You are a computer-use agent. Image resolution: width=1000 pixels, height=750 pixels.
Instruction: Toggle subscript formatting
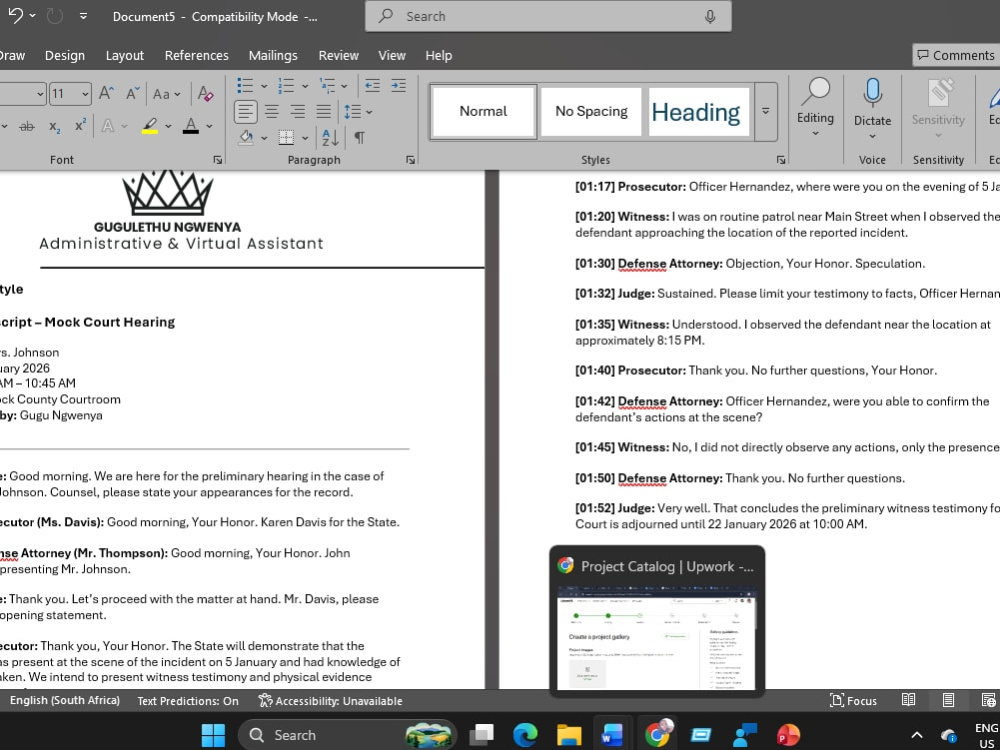coord(55,126)
